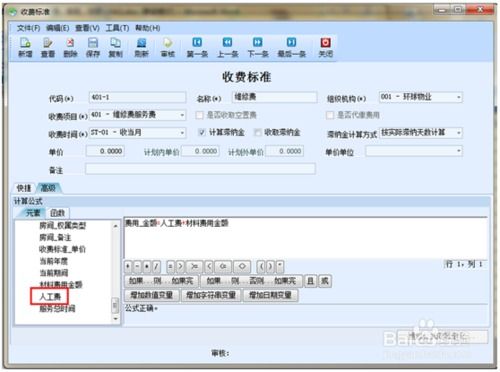The height and width of the screenshot is (372, 500).
Task: Open the 滞纳金计算方式 dropdown
Action: (x=459, y=133)
